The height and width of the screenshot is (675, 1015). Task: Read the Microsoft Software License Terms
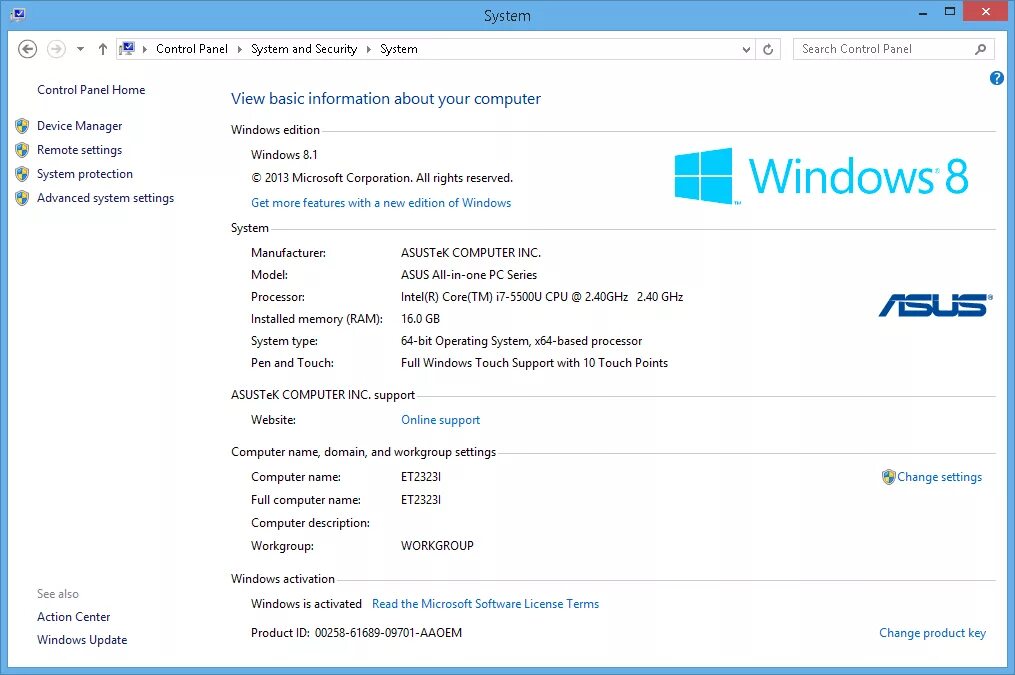pos(485,604)
